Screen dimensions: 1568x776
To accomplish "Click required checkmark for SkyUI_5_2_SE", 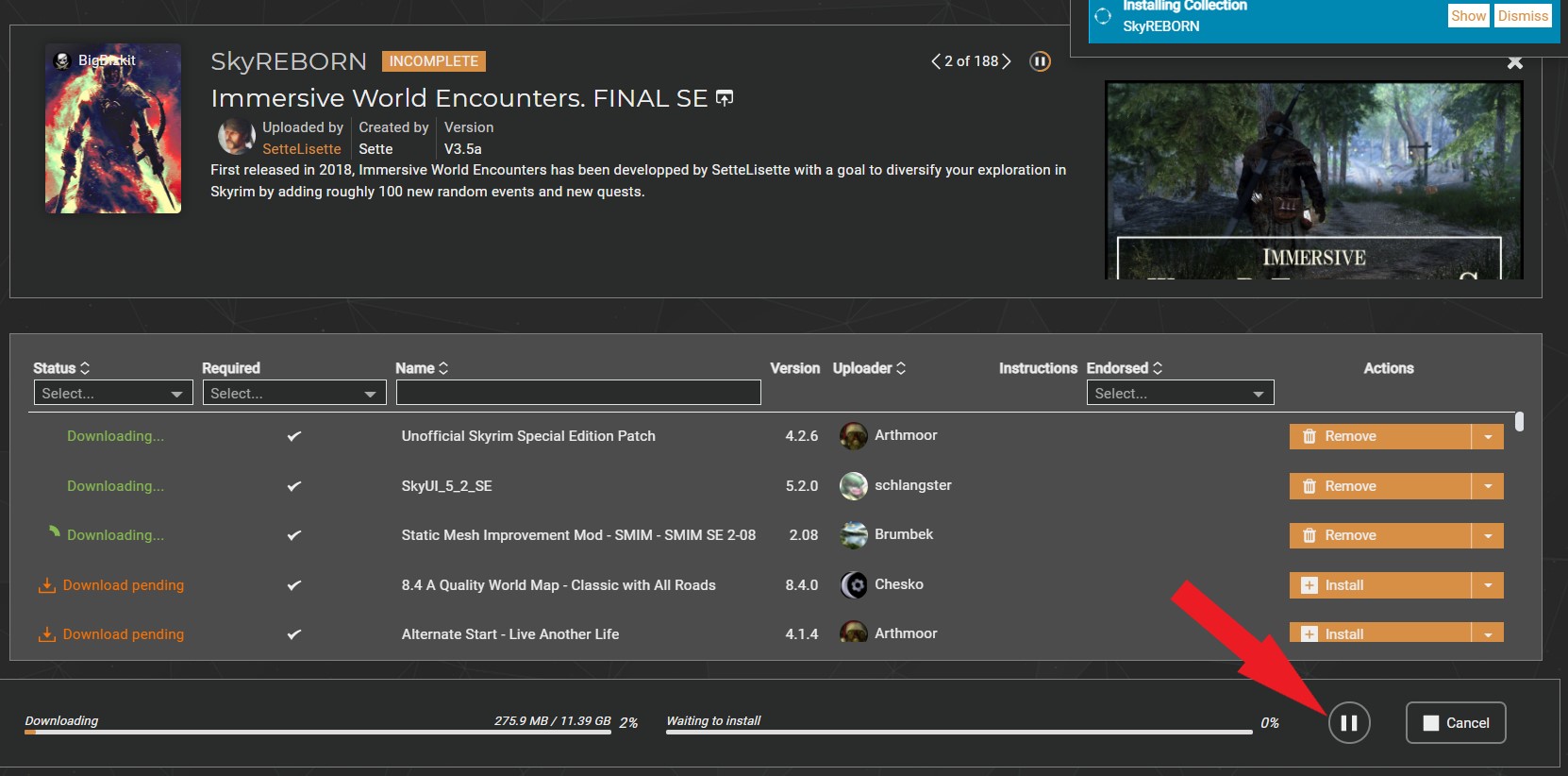I will [x=294, y=486].
